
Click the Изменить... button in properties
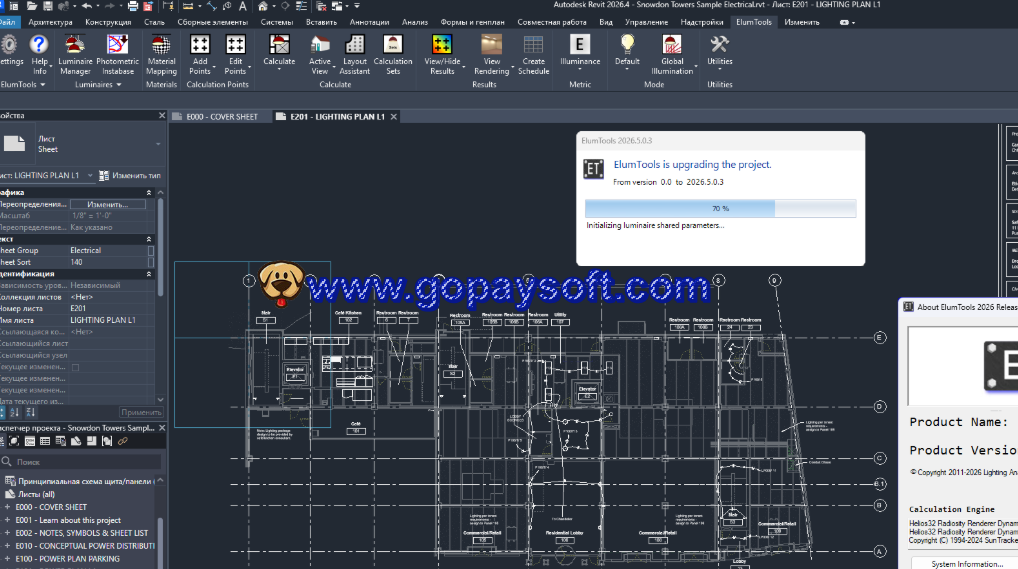pos(107,204)
